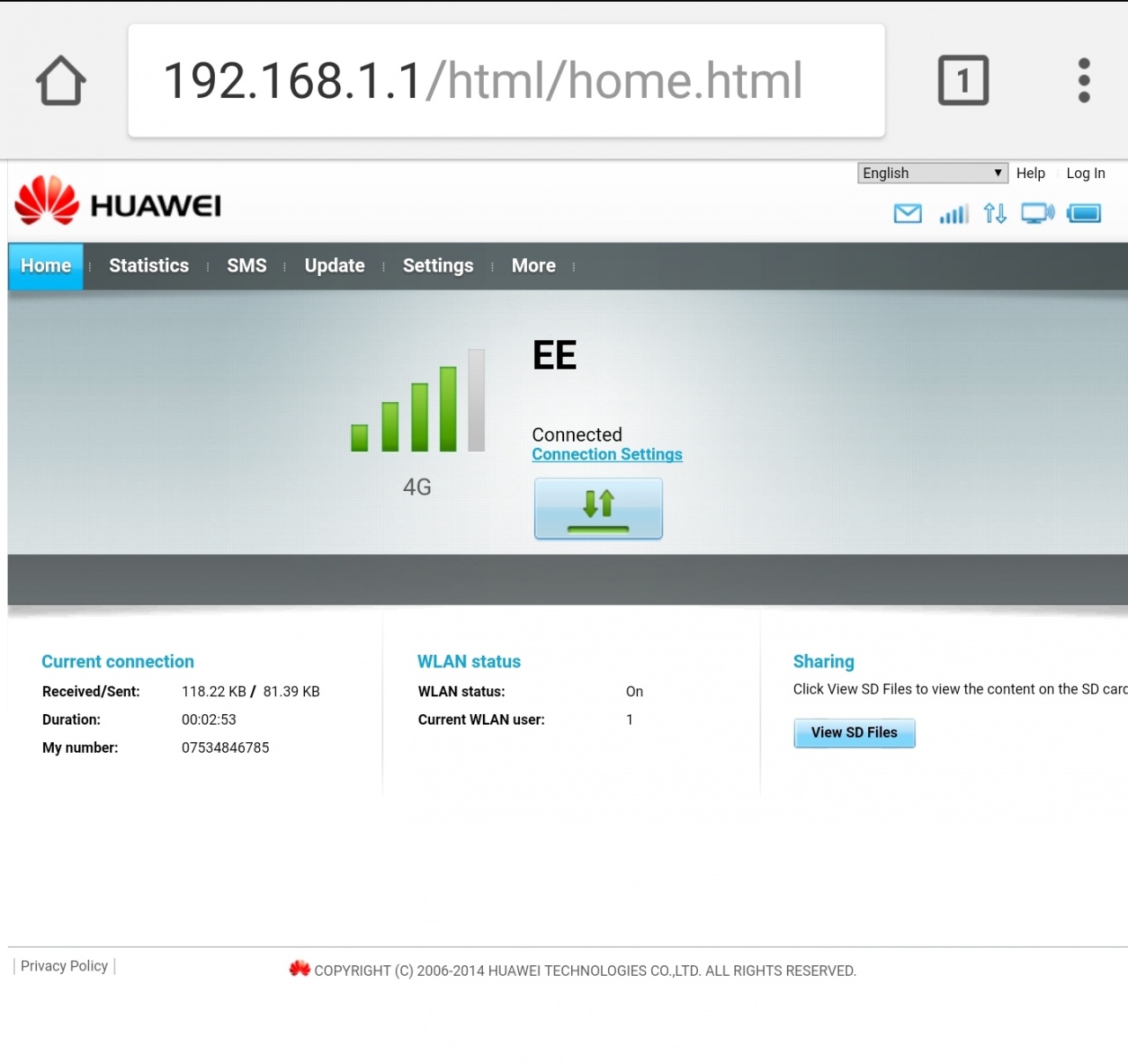This screenshot has width=1128, height=1064.
Task: Open the Privacy Policy link
Action: [64, 966]
